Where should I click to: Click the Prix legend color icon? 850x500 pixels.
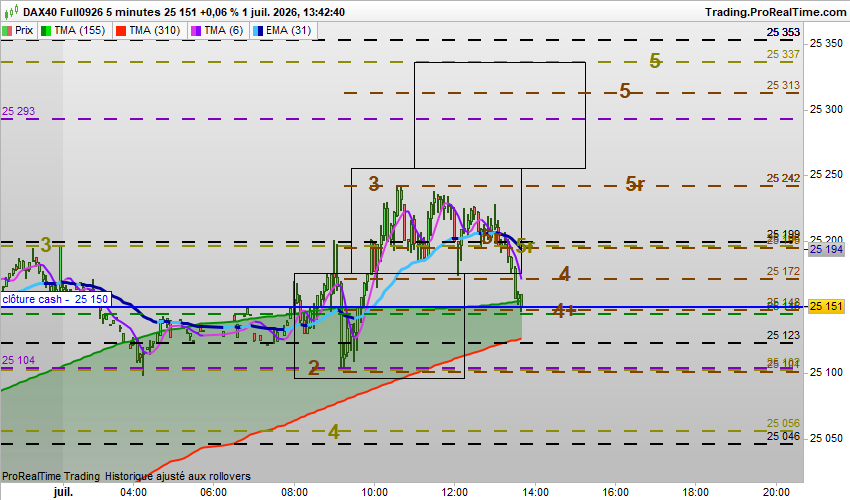click(7, 31)
